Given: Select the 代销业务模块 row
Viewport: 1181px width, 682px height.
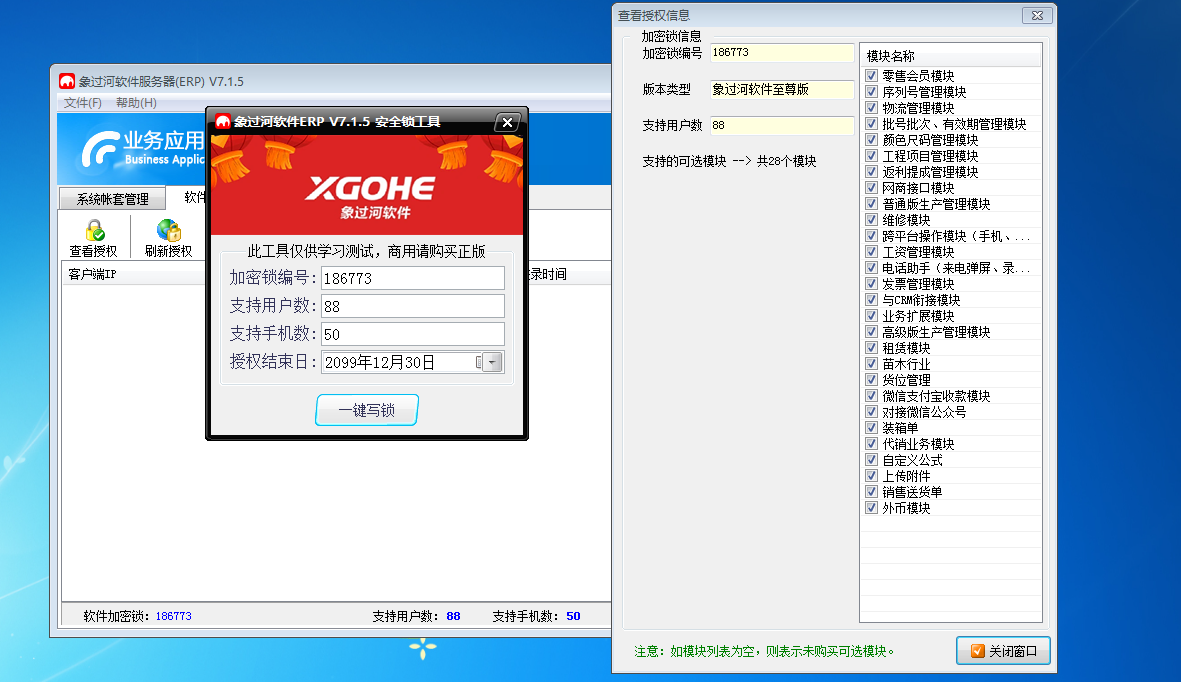Looking at the screenshot, I should click(x=951, y=444).
